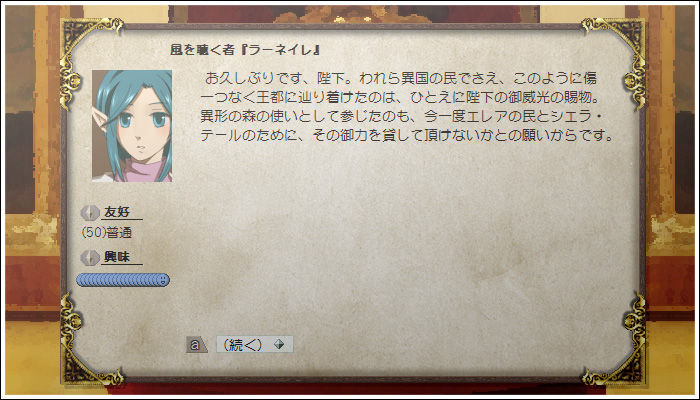Click the (50)普通 friendship value text
The height and width of the screenshot is (400, 700).
pyautogui.click(x=107, y=233)
